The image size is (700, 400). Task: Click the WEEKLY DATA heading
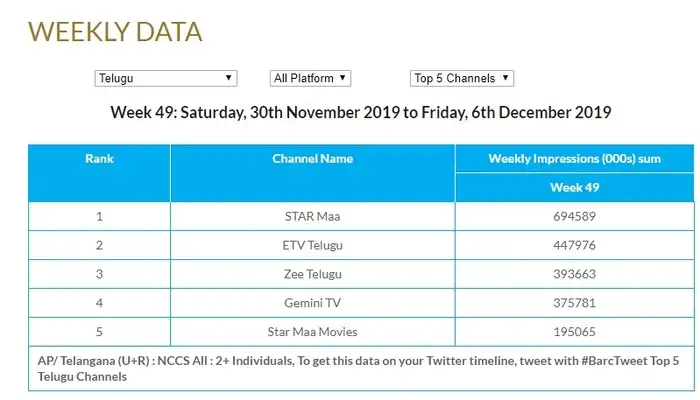tap(115, 32)
